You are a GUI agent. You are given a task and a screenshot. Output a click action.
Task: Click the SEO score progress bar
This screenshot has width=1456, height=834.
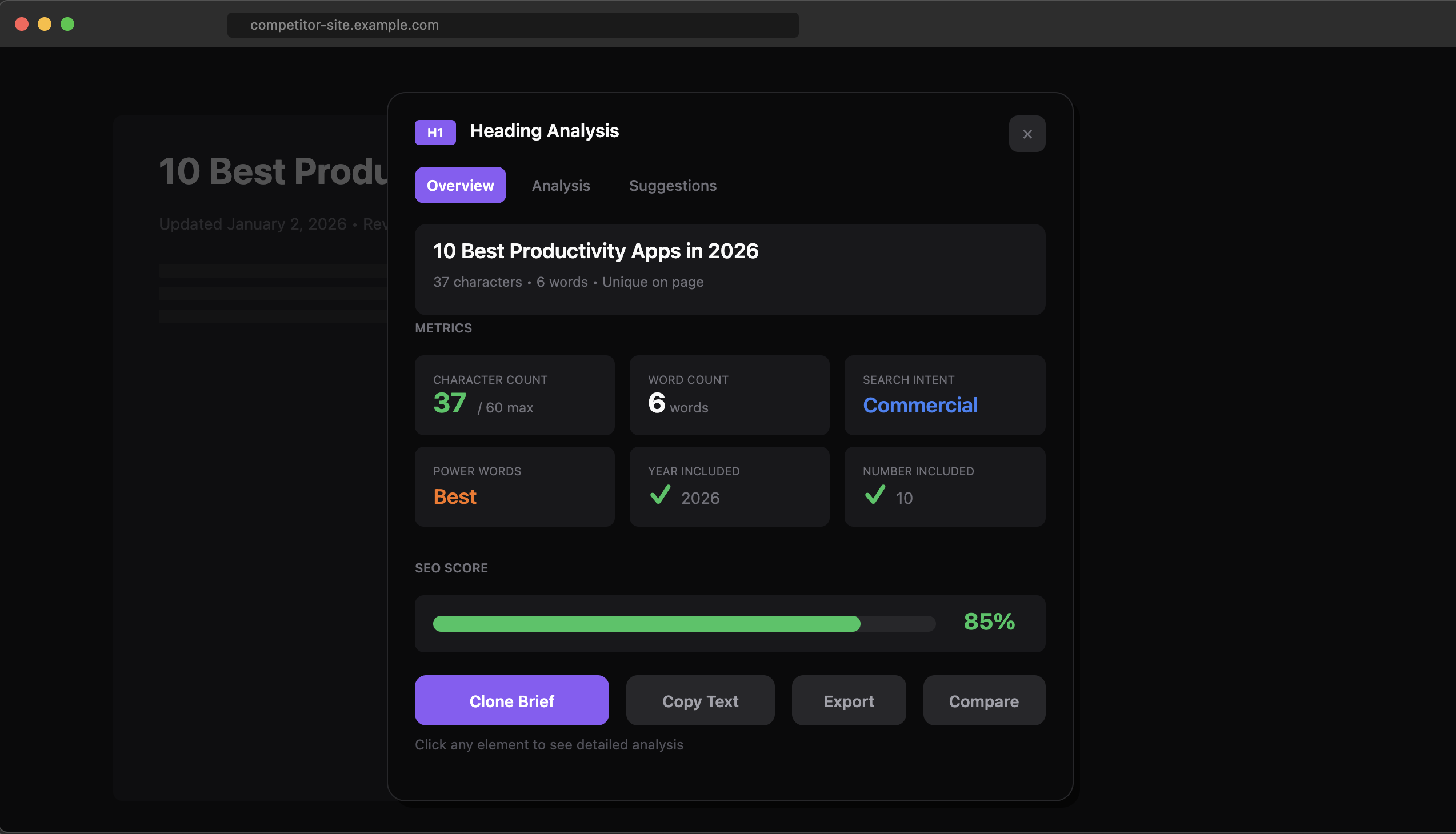point(684,624)
